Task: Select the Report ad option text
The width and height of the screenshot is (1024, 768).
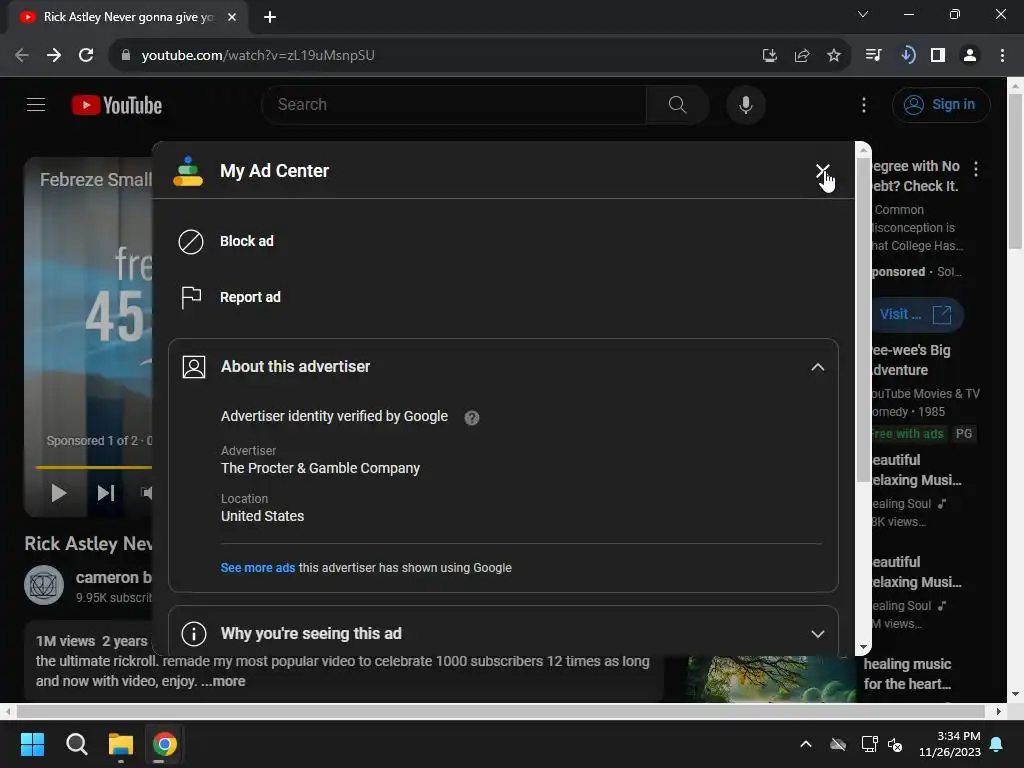Action: [250, 297]
